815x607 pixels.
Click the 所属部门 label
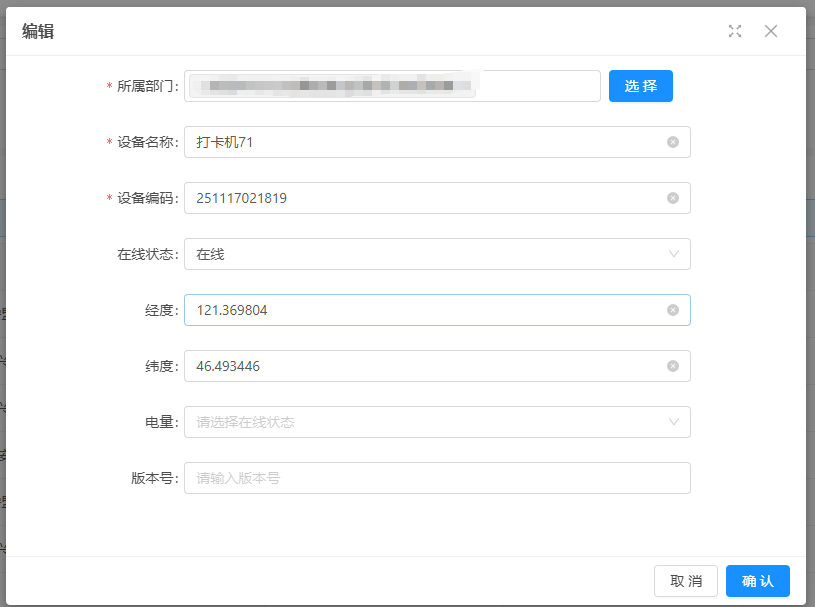[x=148, y=86]
